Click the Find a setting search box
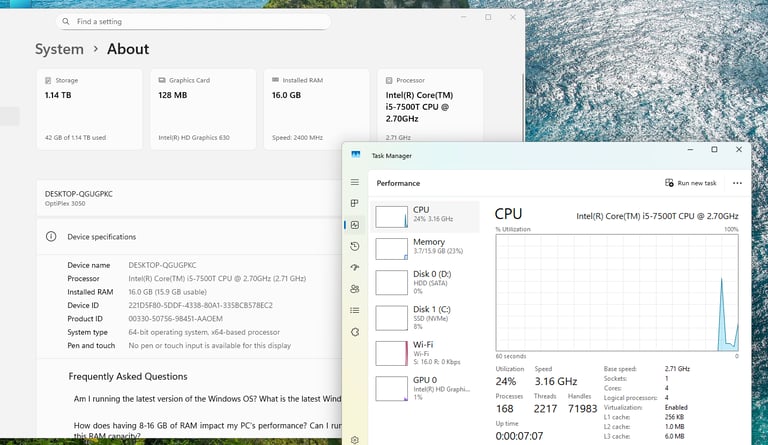 (x=193, y=22)
